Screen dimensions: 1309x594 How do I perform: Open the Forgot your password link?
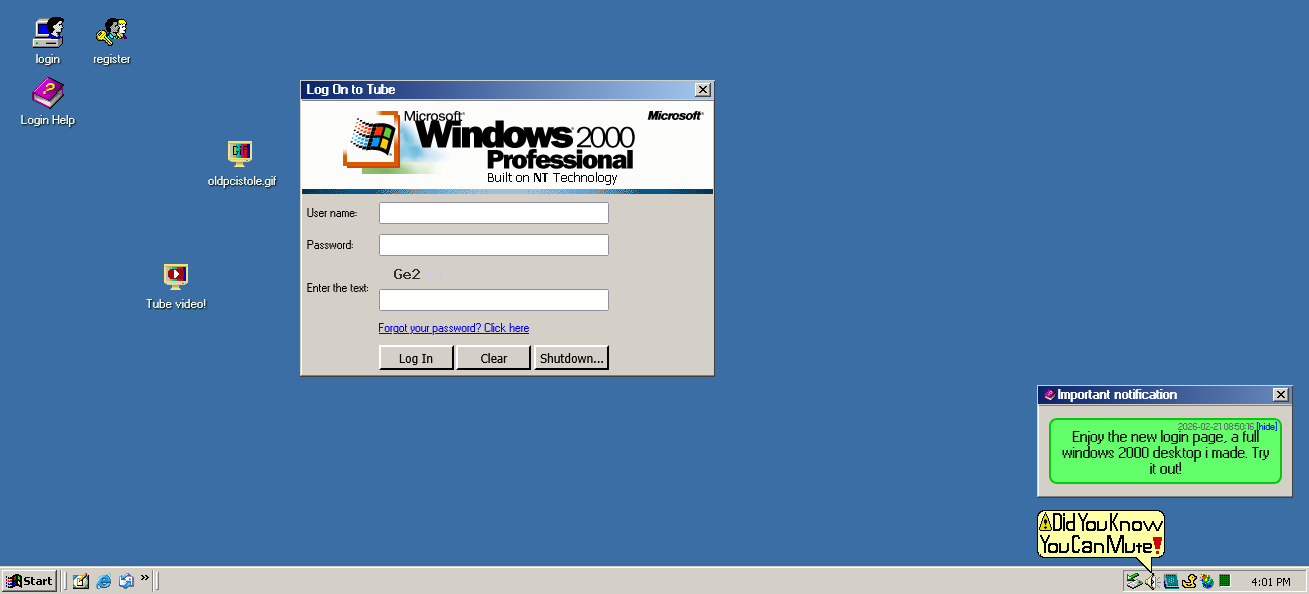[454, 328]
